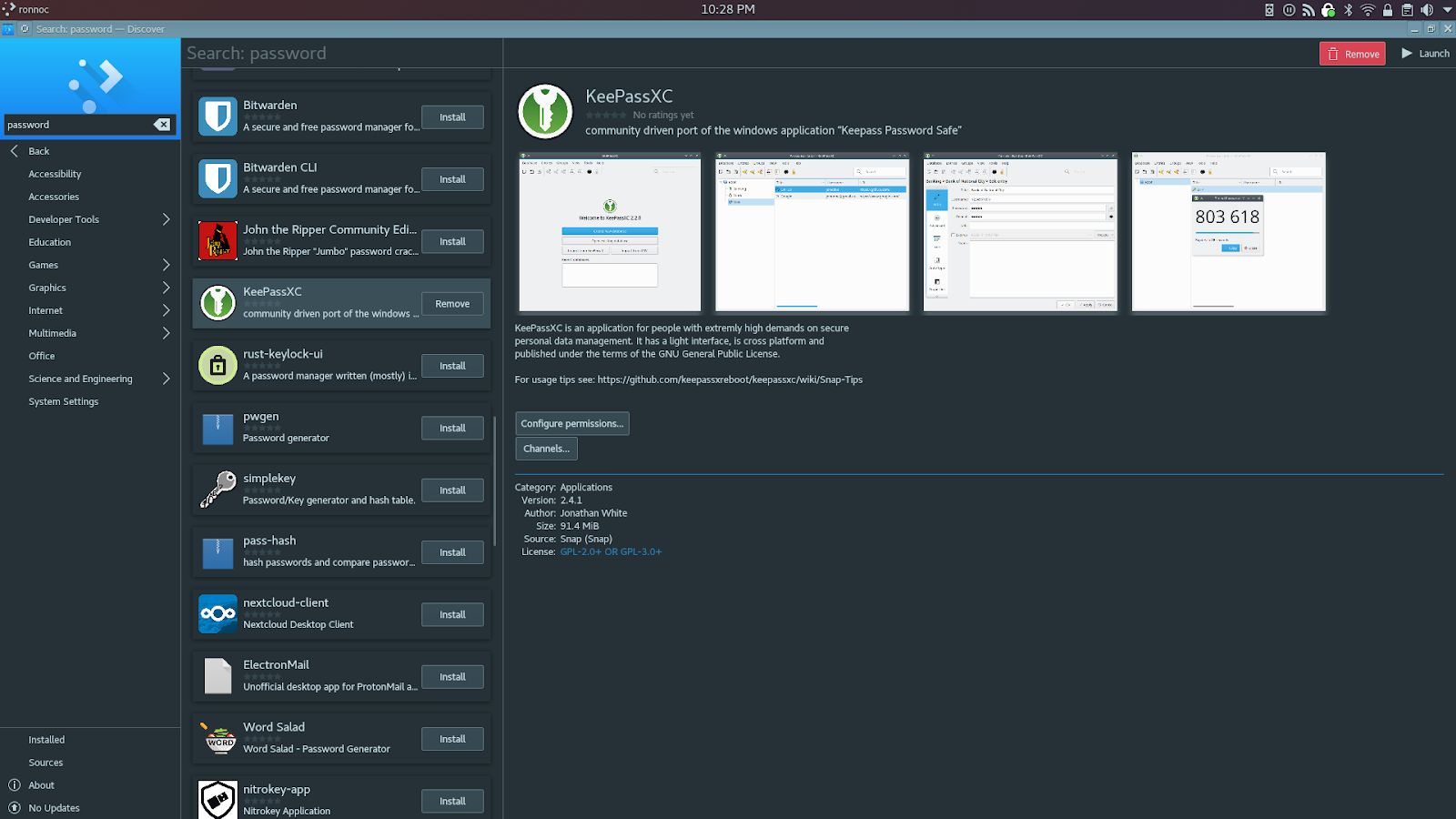Screen dimensions: 1456x819
Task: Launch KeePassXC
Action: coord(1424,53)
